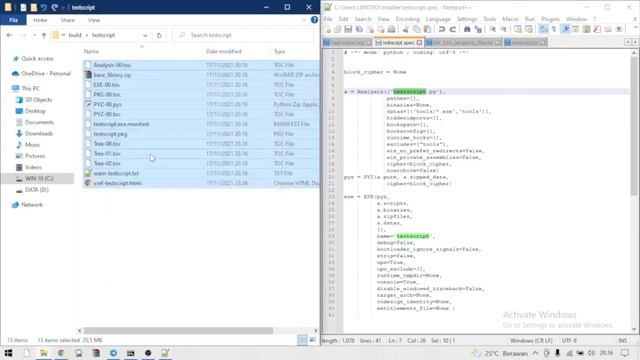This screenshot has height=360, width=640.
Task: Expand the Explorer ribbon with the chevron
Action: (304, 20)
